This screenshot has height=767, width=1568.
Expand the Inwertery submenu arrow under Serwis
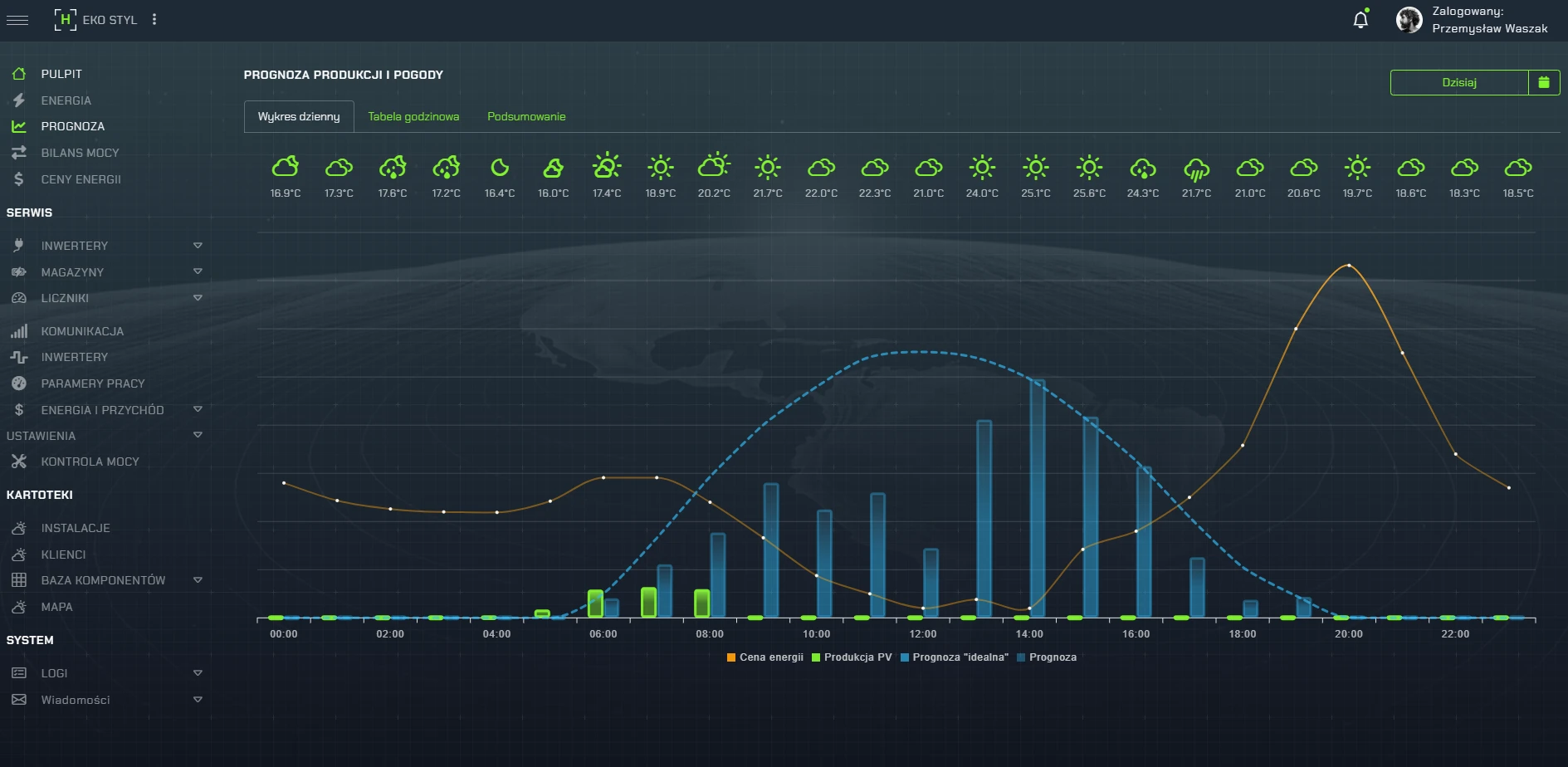pyautogui.click(x=198, y=246)
